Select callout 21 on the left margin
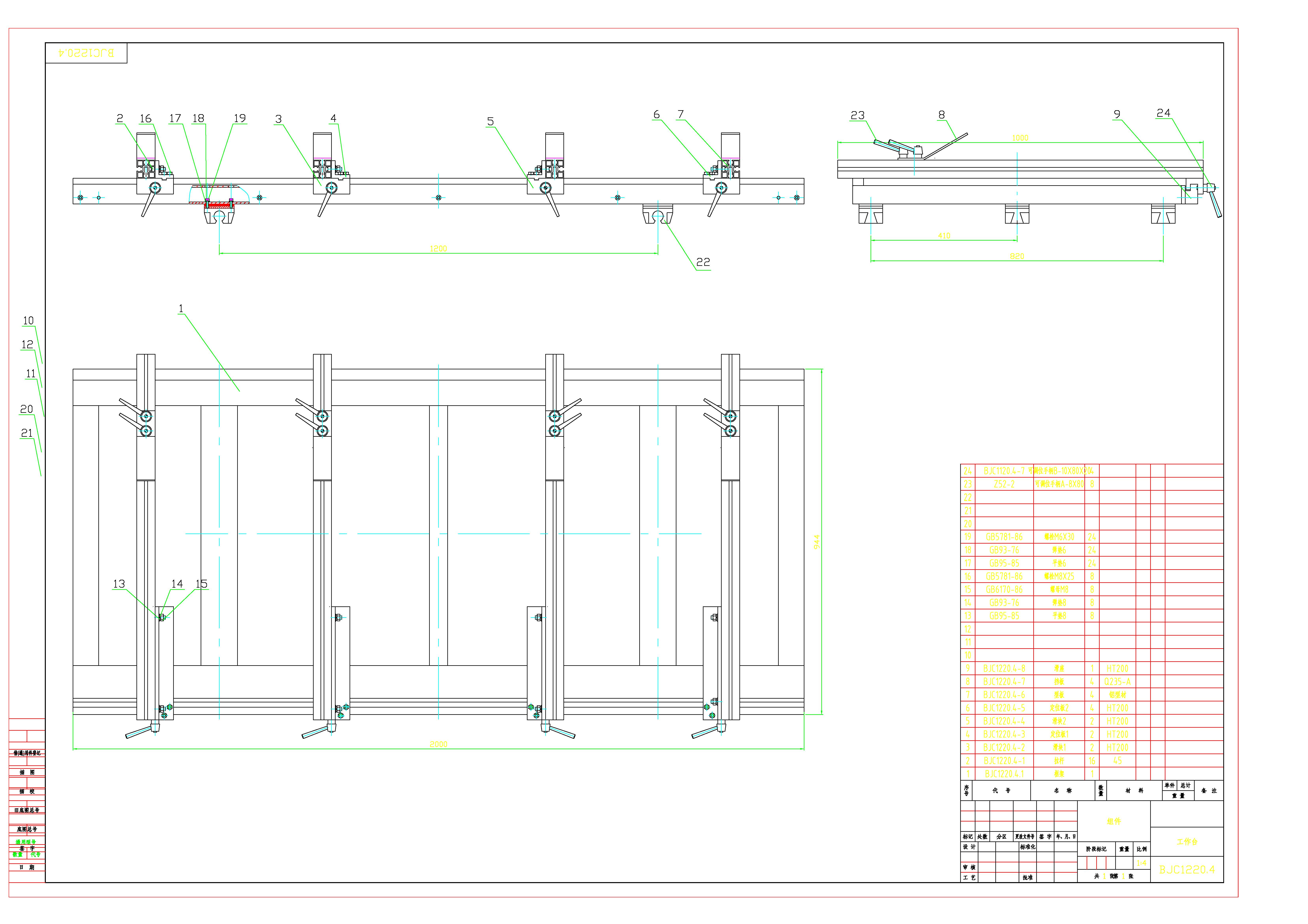Screen dimensions: 1308x924 27,433
